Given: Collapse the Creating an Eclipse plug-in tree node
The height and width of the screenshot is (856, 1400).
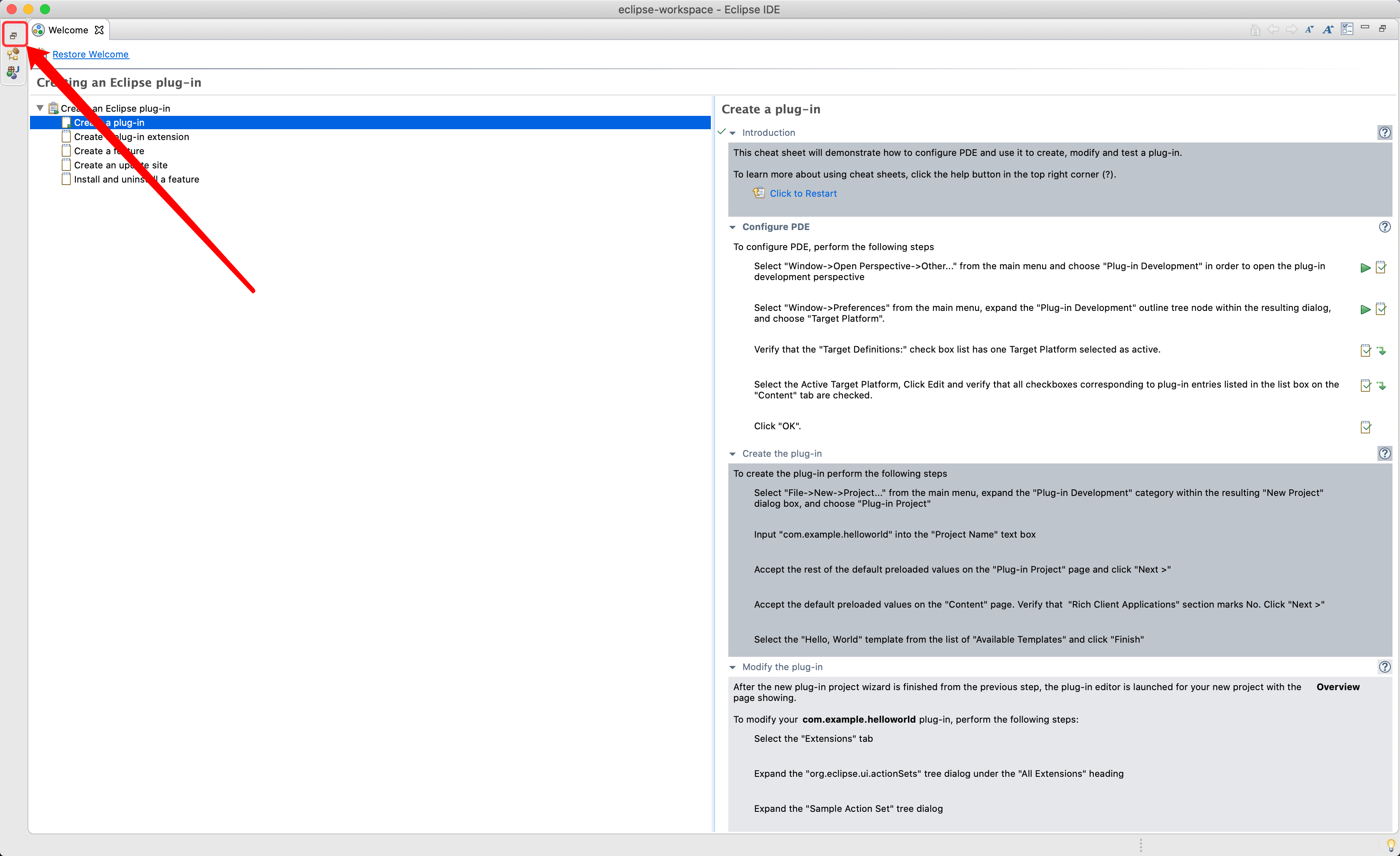Looking at the screenshot, I should coord(40,108).
